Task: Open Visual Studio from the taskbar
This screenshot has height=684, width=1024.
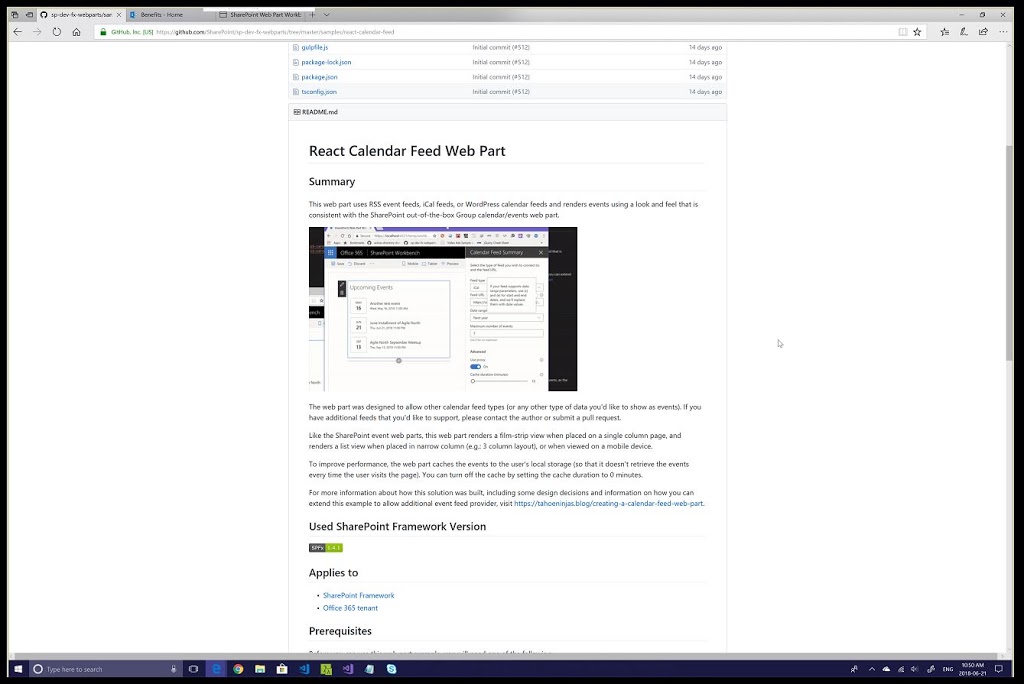Action: 347,669
